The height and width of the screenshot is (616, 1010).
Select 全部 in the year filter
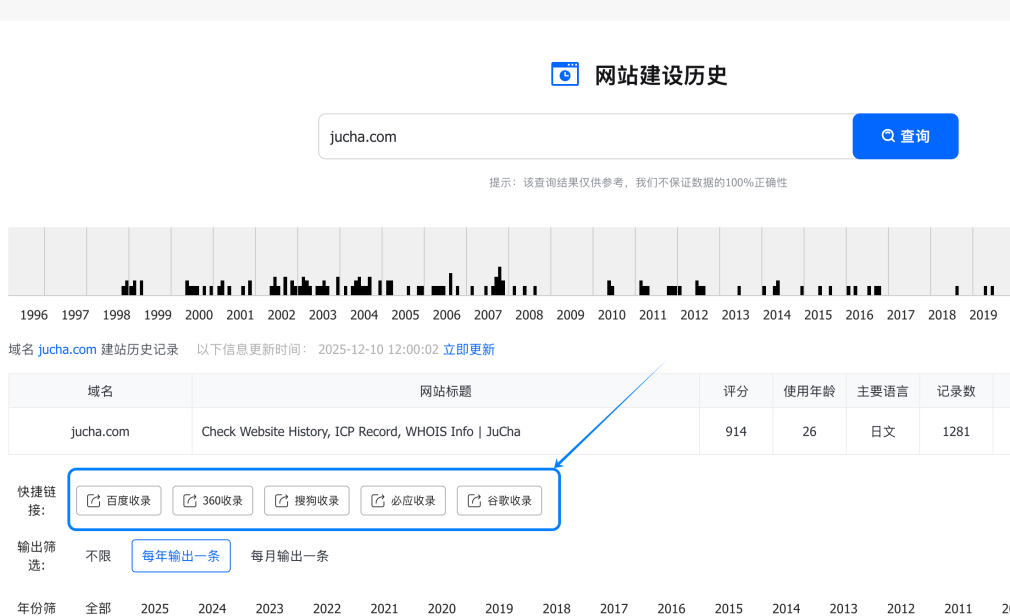(x=98, y=608)
